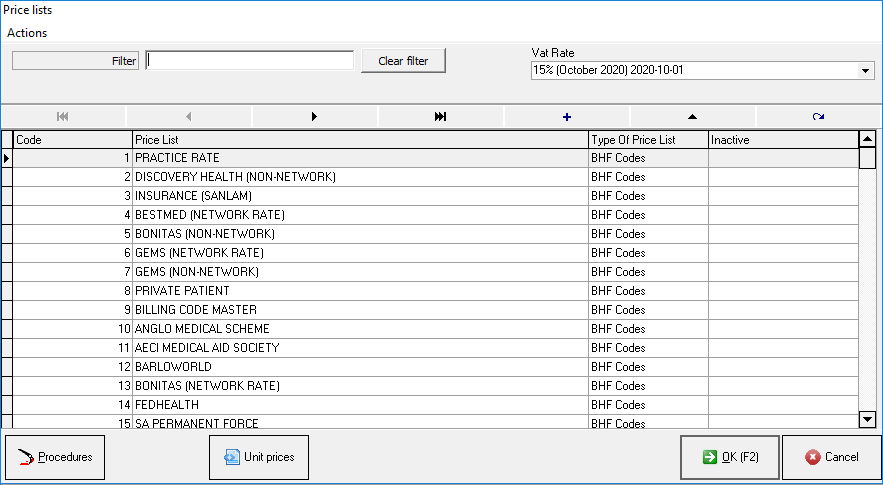Click in the Filter text field
This screenshot has height=485, width=883.
pos(249,60)
